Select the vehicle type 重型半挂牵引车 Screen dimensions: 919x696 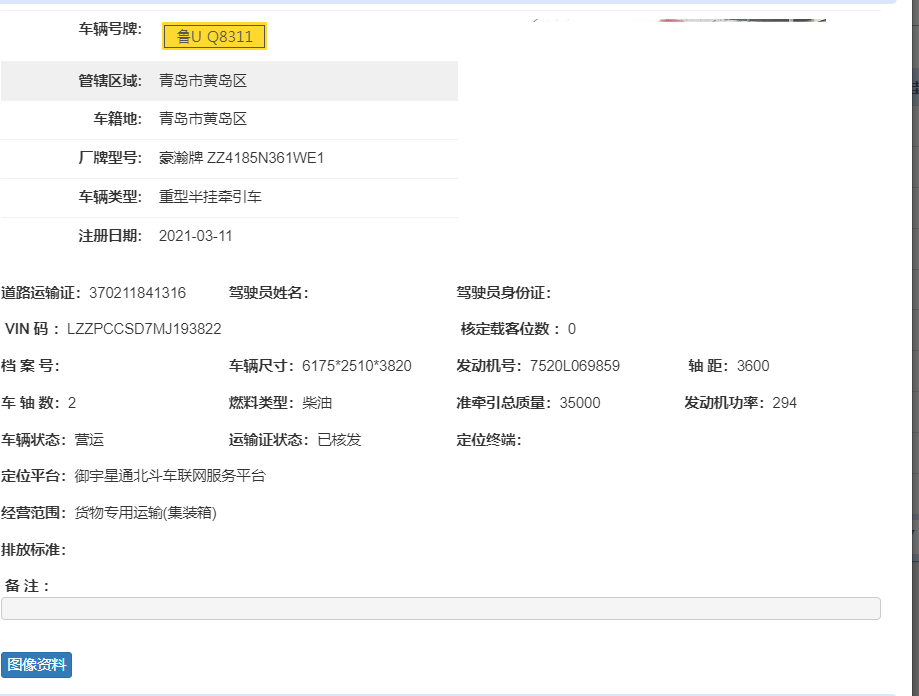210,197
